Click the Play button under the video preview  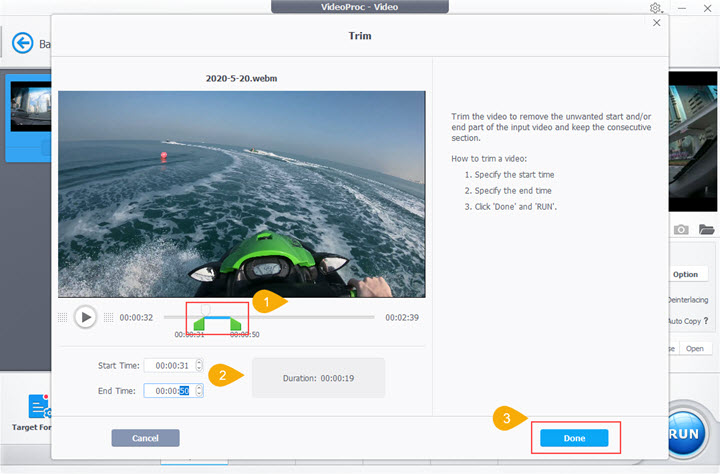85,317
